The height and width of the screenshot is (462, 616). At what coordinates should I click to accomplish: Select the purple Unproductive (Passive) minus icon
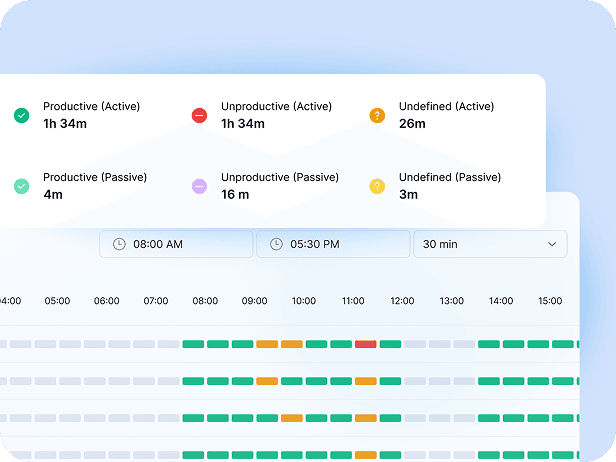199,186
